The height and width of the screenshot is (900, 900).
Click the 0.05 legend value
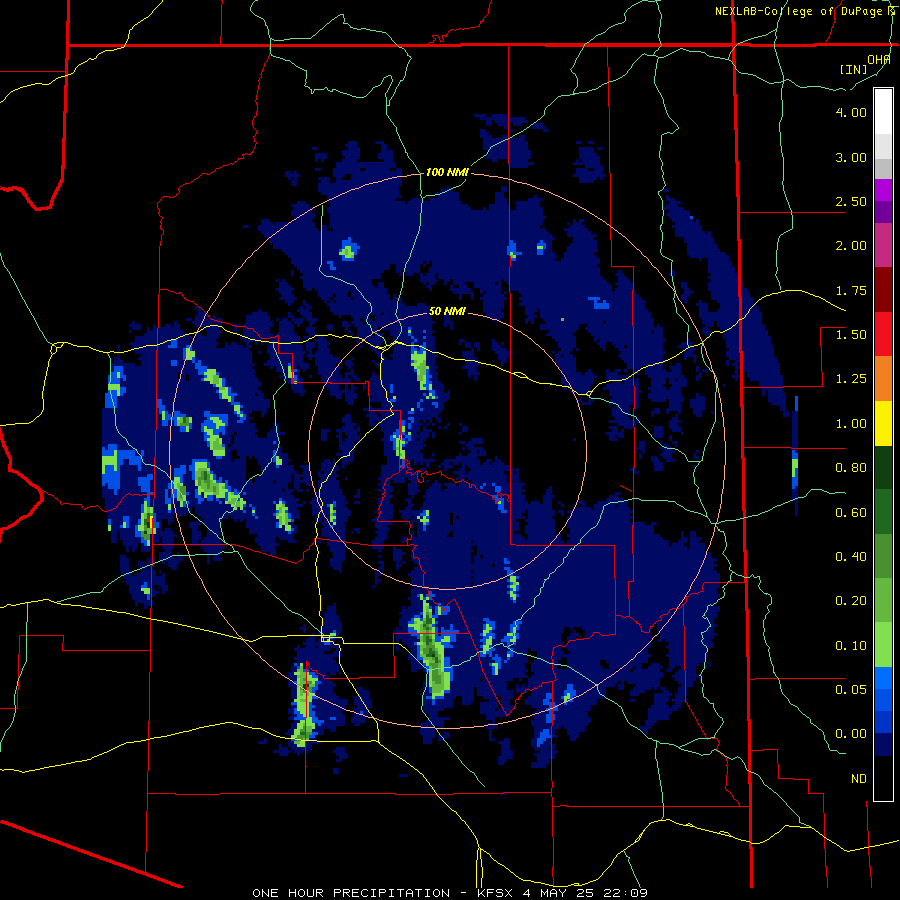851,690
